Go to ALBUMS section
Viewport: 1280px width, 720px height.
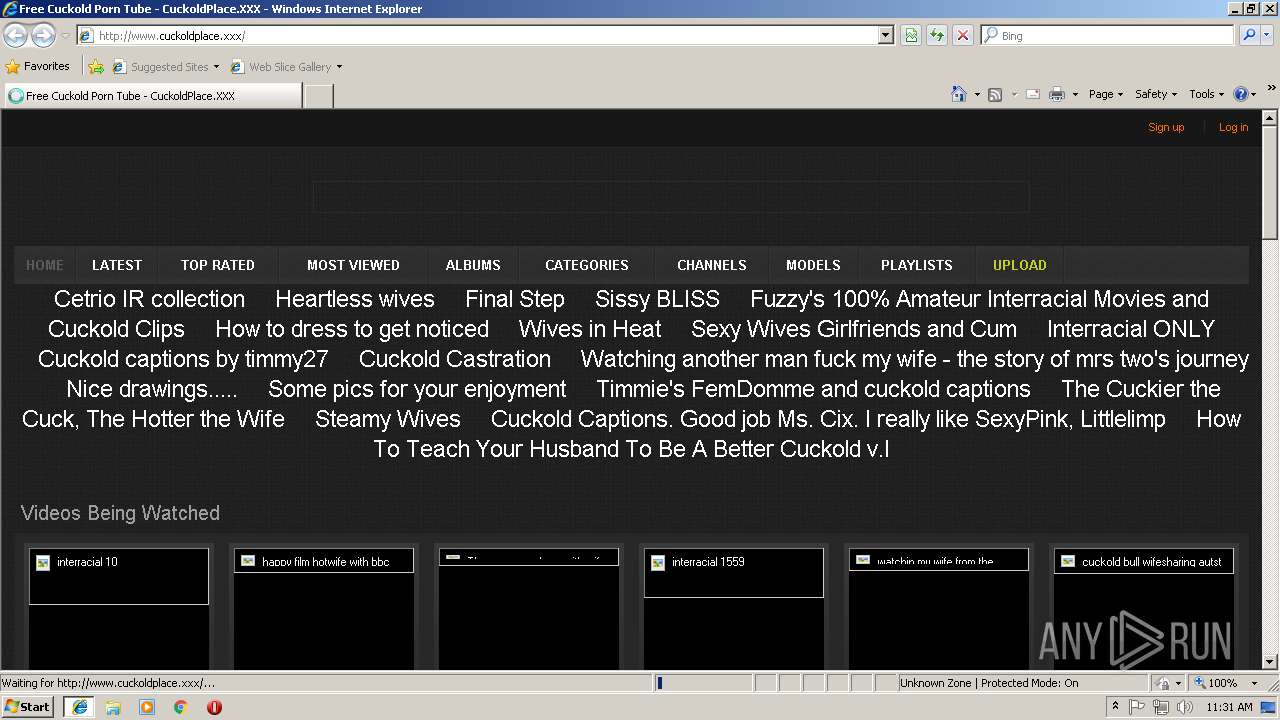click(x=473, y=265)
